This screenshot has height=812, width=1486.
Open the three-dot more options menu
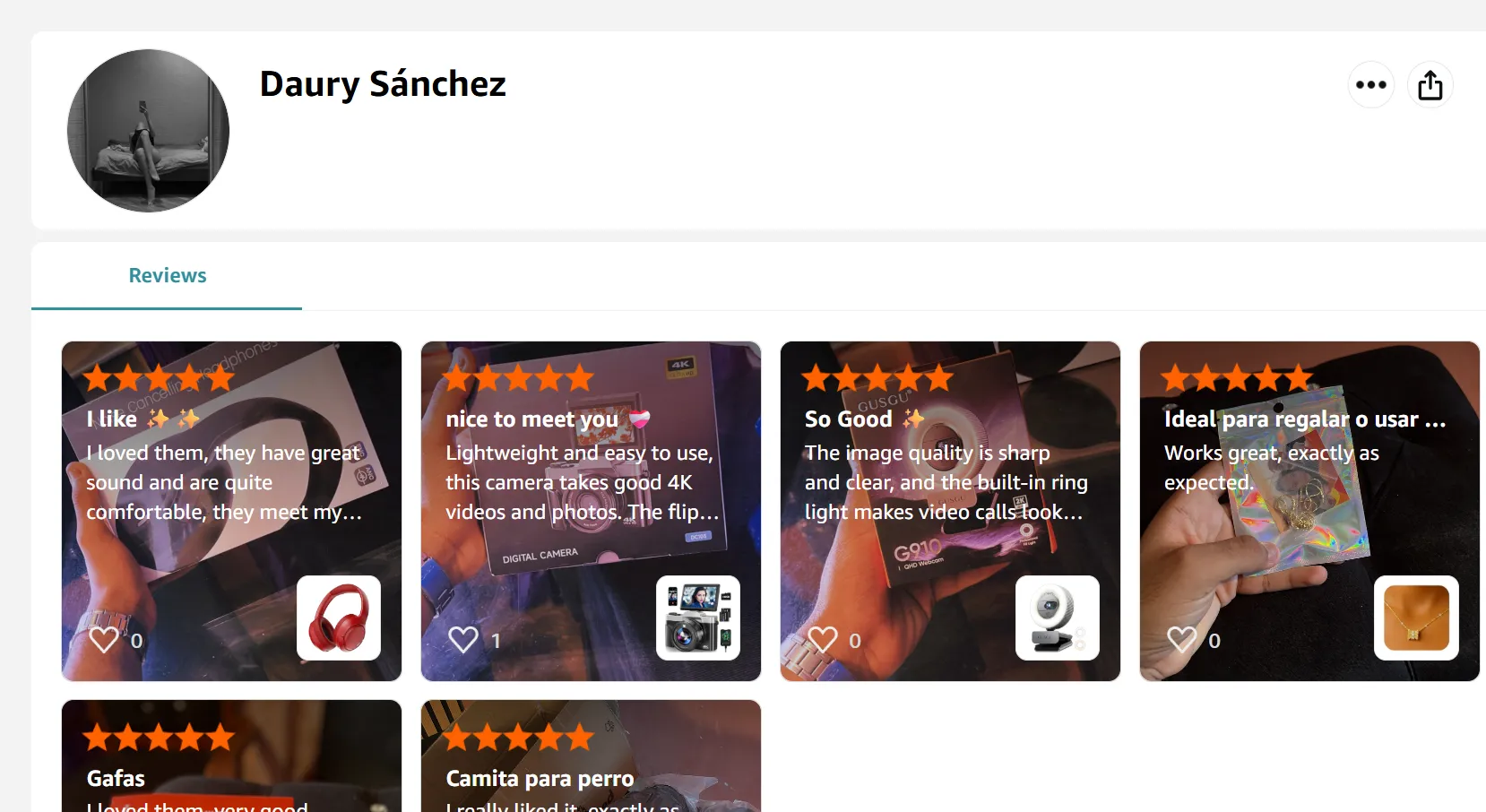tap(1370, 85)
